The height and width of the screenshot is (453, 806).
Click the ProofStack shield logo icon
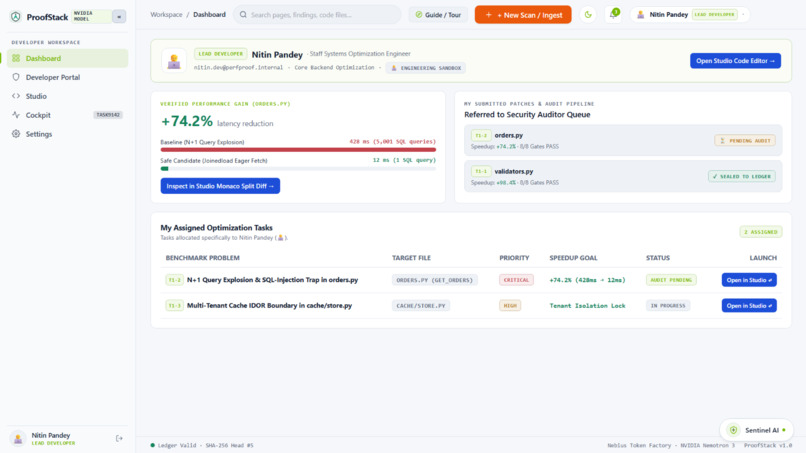16,16
